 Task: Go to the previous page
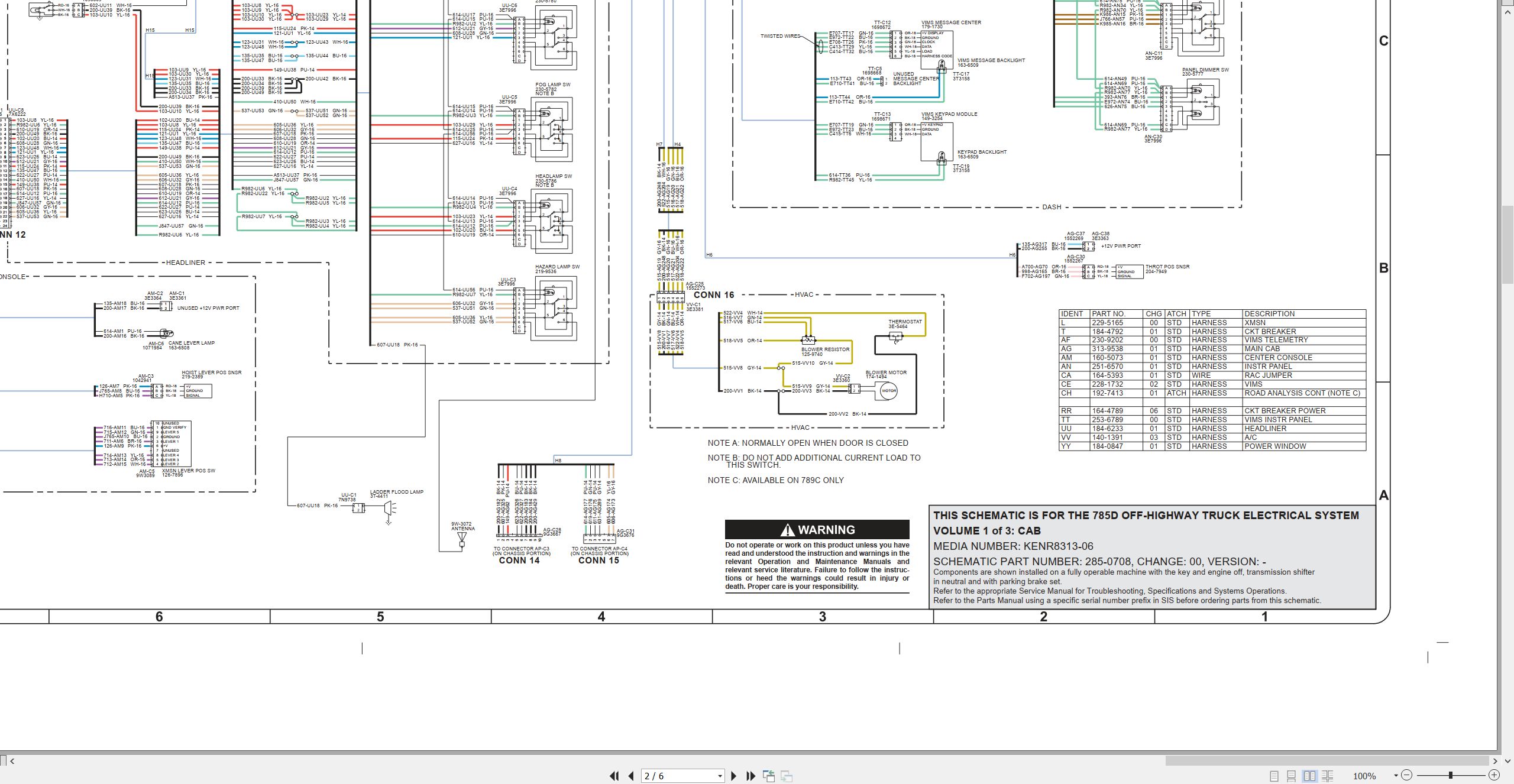tap(631, 776)
